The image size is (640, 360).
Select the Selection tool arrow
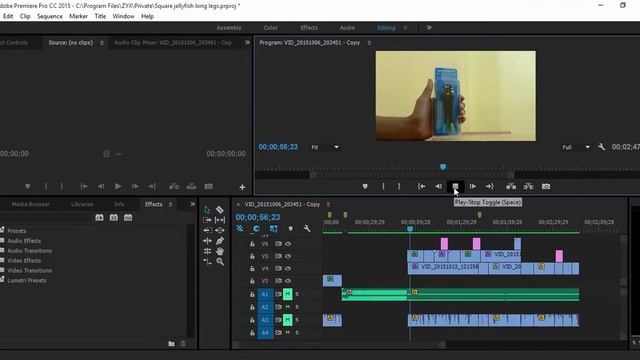(x=207, y=210)
